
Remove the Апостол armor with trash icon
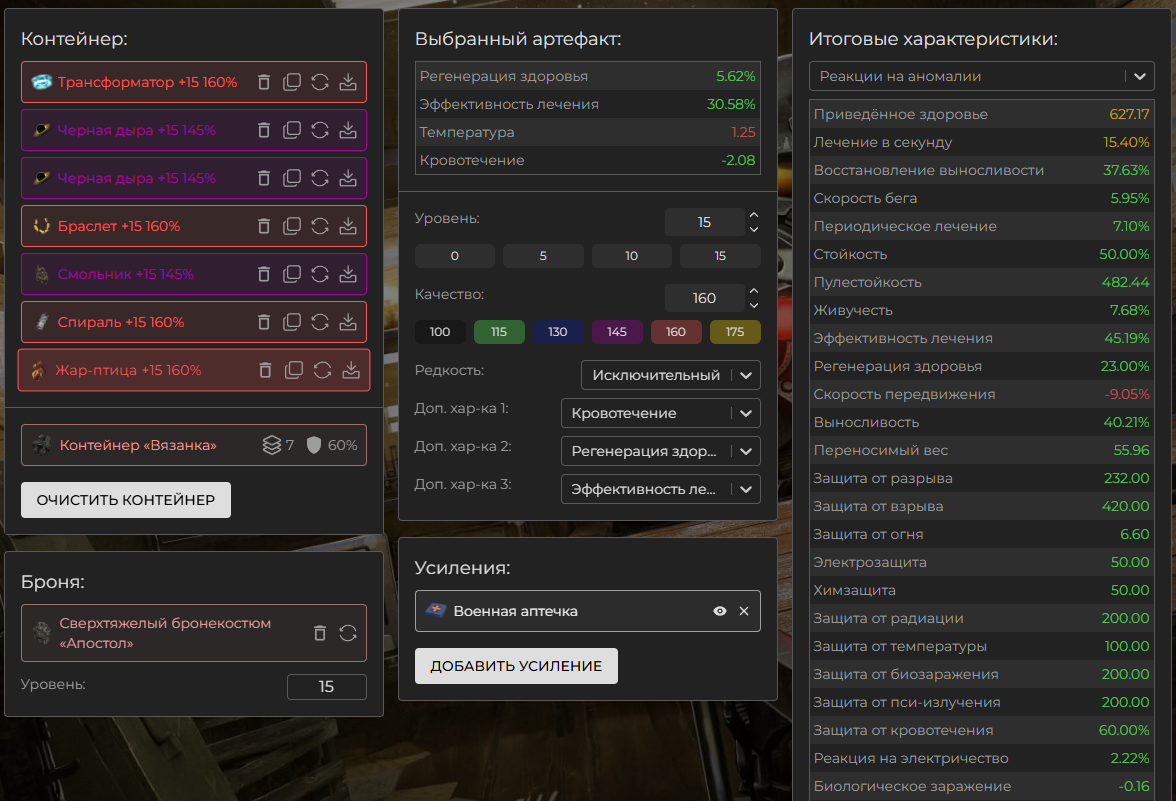point(320,633)
